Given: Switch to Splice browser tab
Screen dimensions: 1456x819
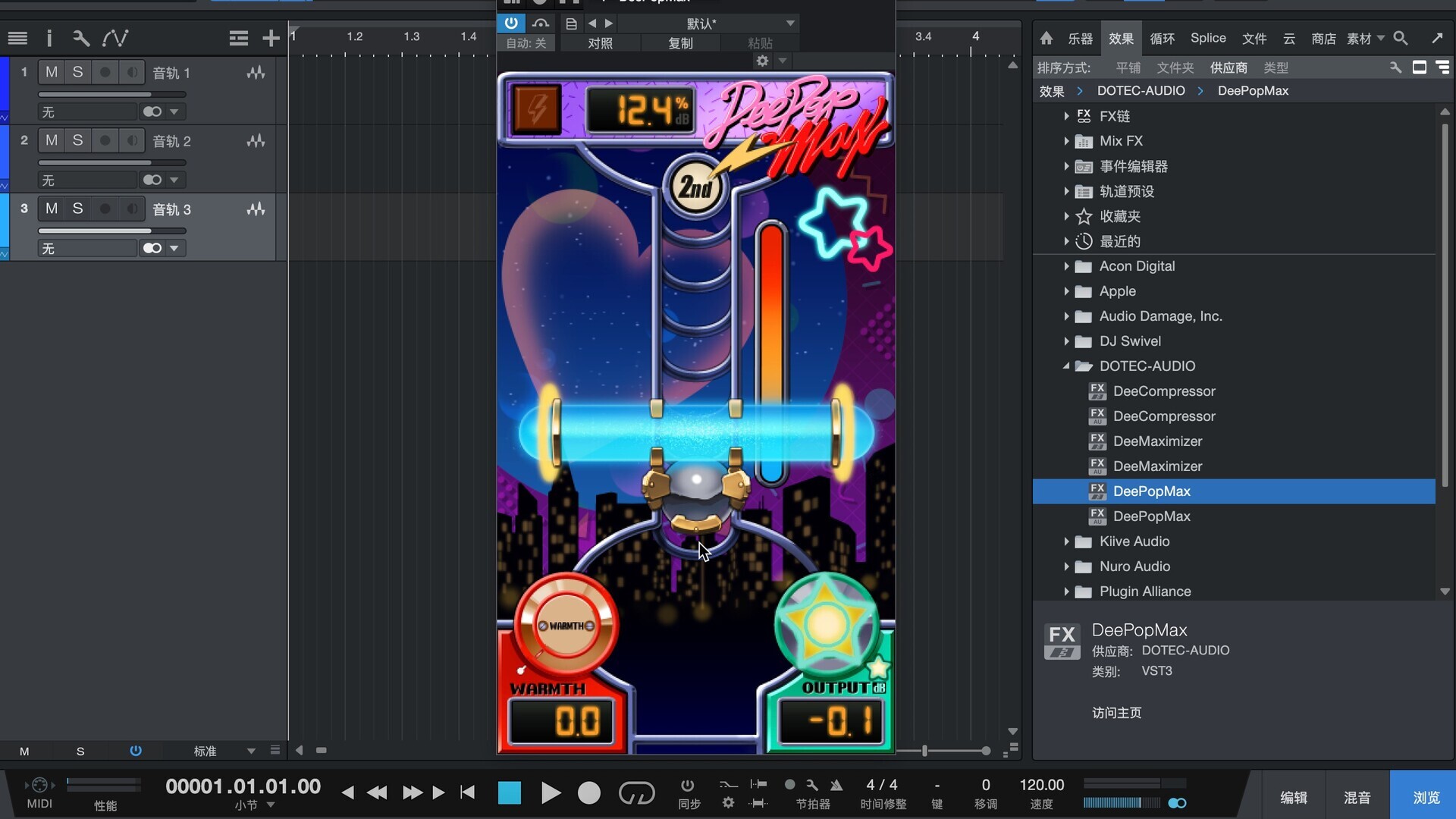Looking at the screenshot, I should [x=1208, y=38].
